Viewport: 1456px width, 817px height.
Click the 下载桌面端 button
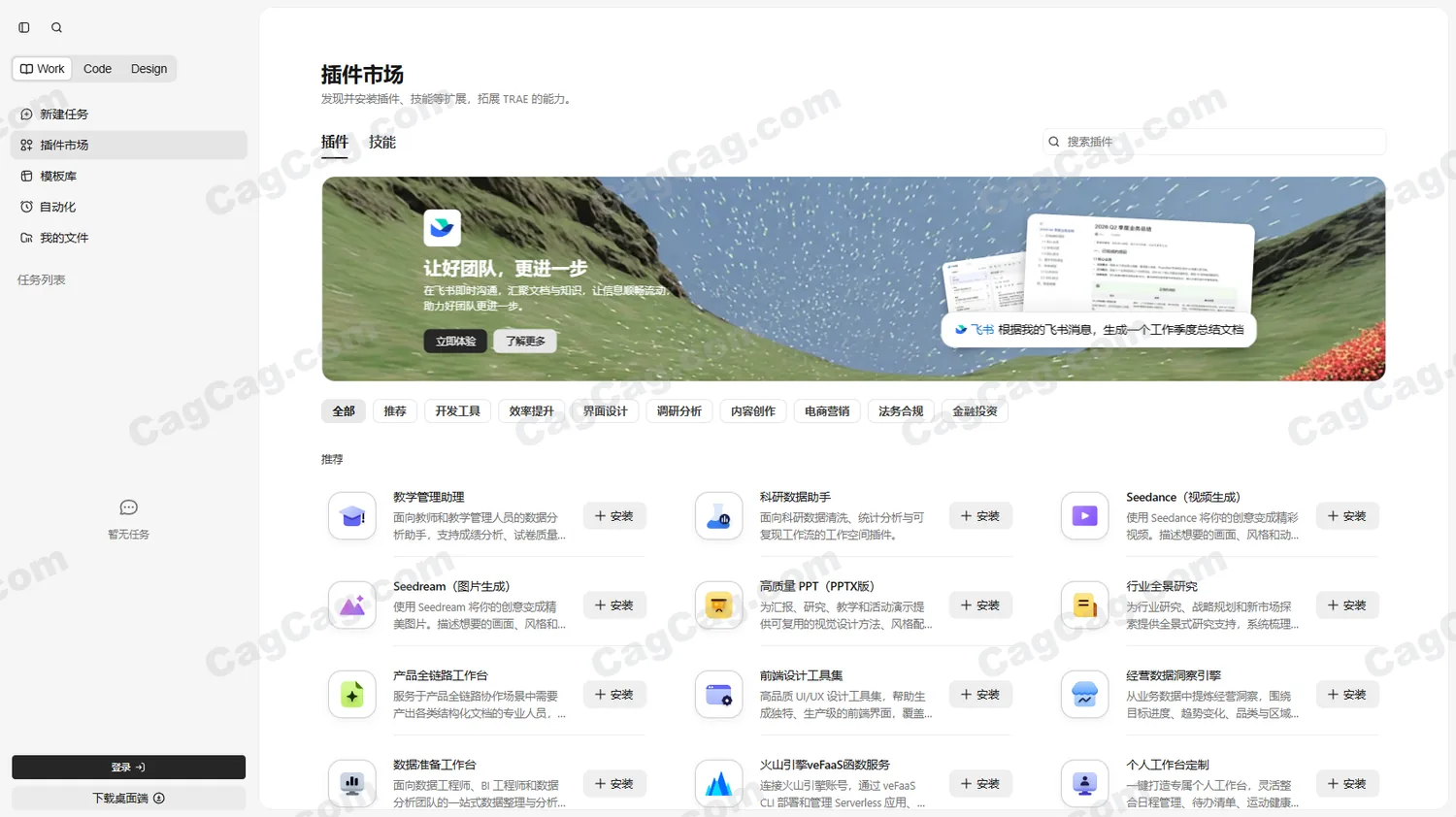pyautogui.click(x=128, y=799)
